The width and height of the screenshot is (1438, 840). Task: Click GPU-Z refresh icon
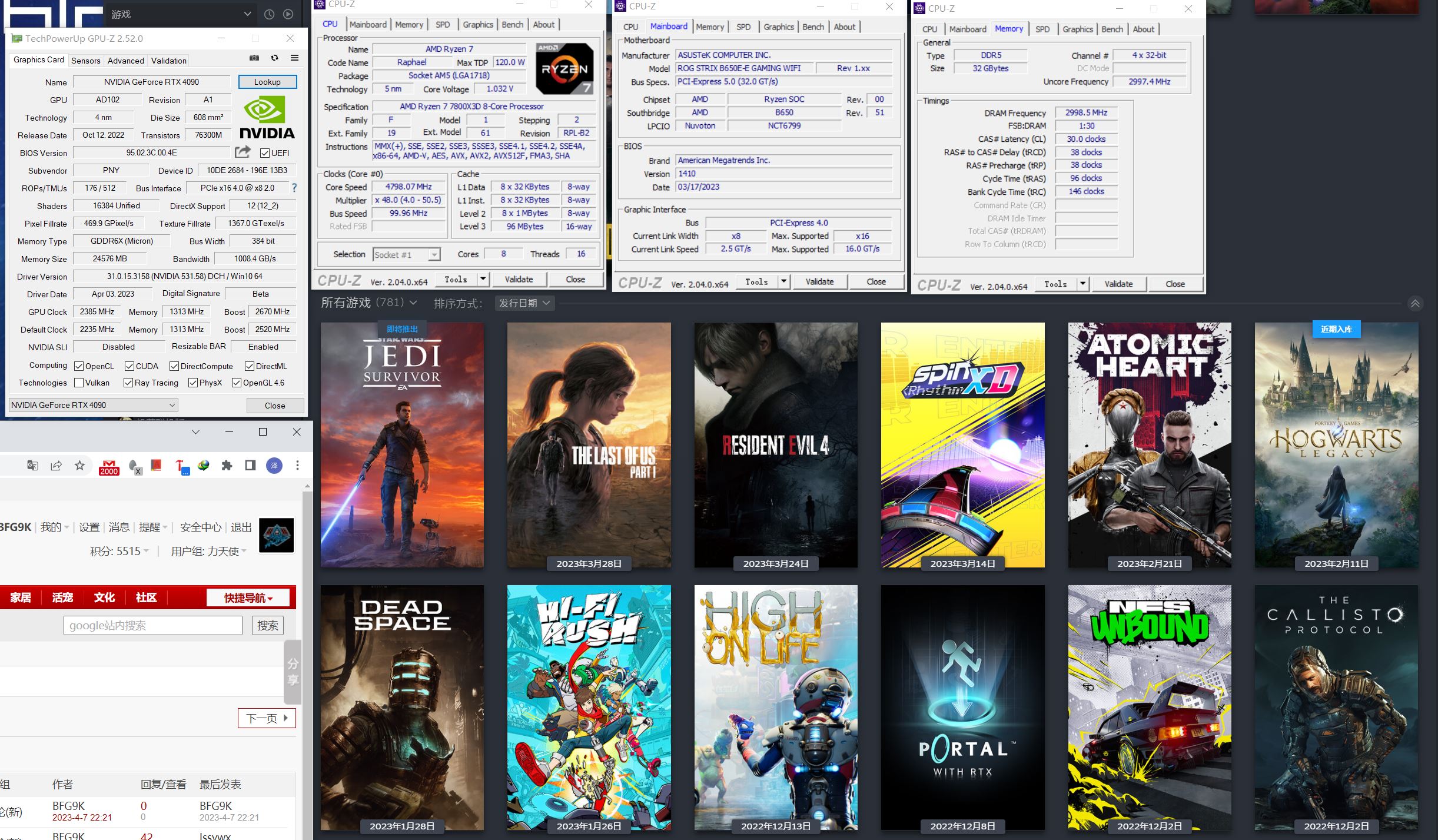tap(274, 58)
